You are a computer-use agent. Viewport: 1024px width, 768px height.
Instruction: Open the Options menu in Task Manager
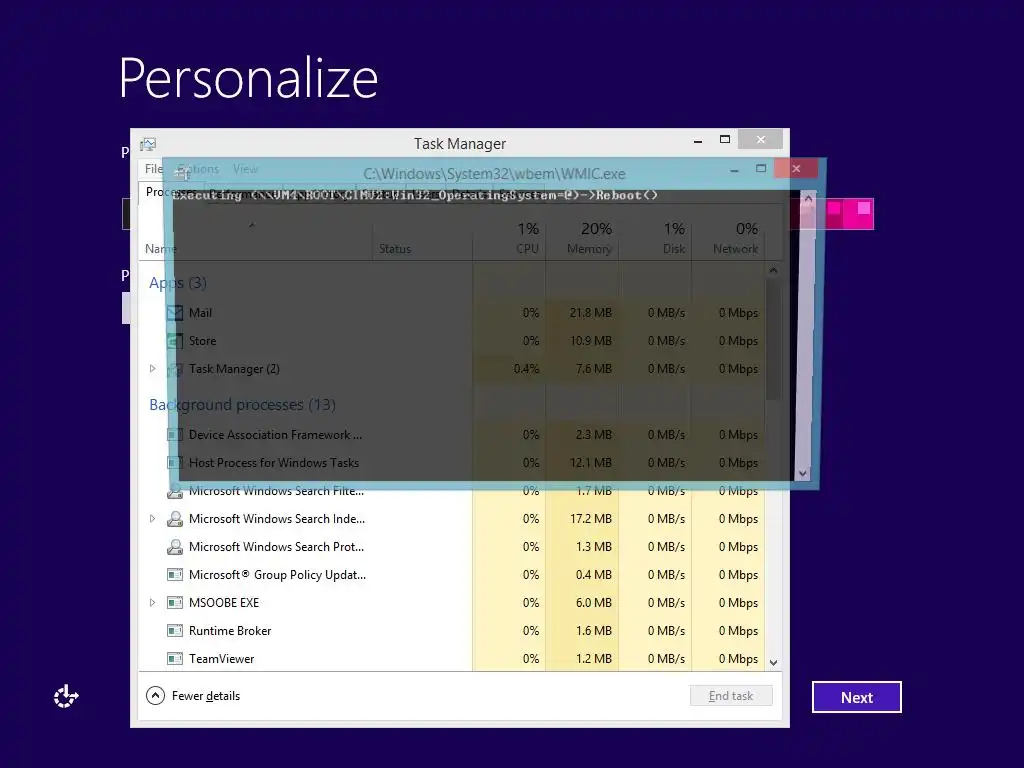199,169
